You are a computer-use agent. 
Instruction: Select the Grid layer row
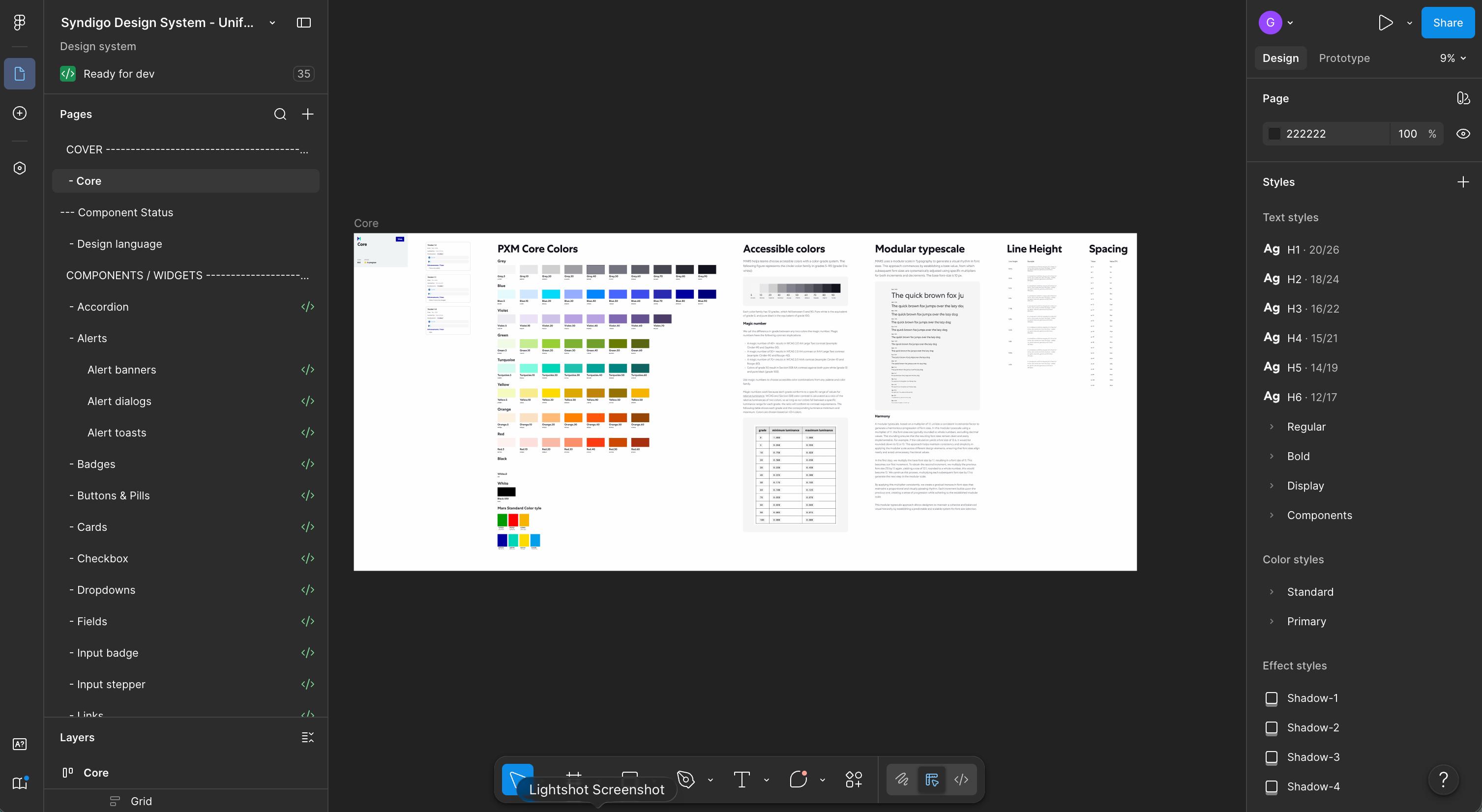tap(185, 801)
